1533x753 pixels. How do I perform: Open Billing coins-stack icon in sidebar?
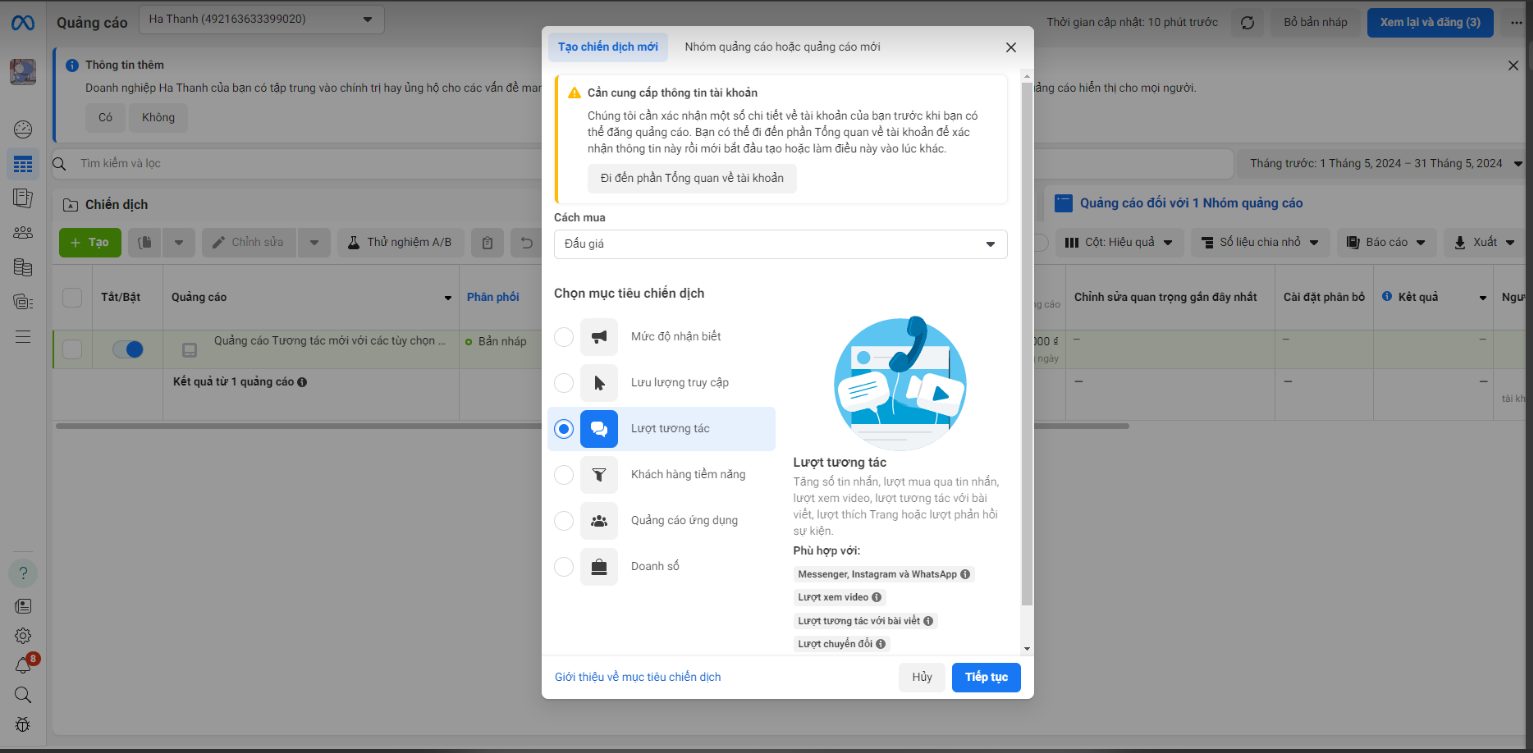click(22, 267)
